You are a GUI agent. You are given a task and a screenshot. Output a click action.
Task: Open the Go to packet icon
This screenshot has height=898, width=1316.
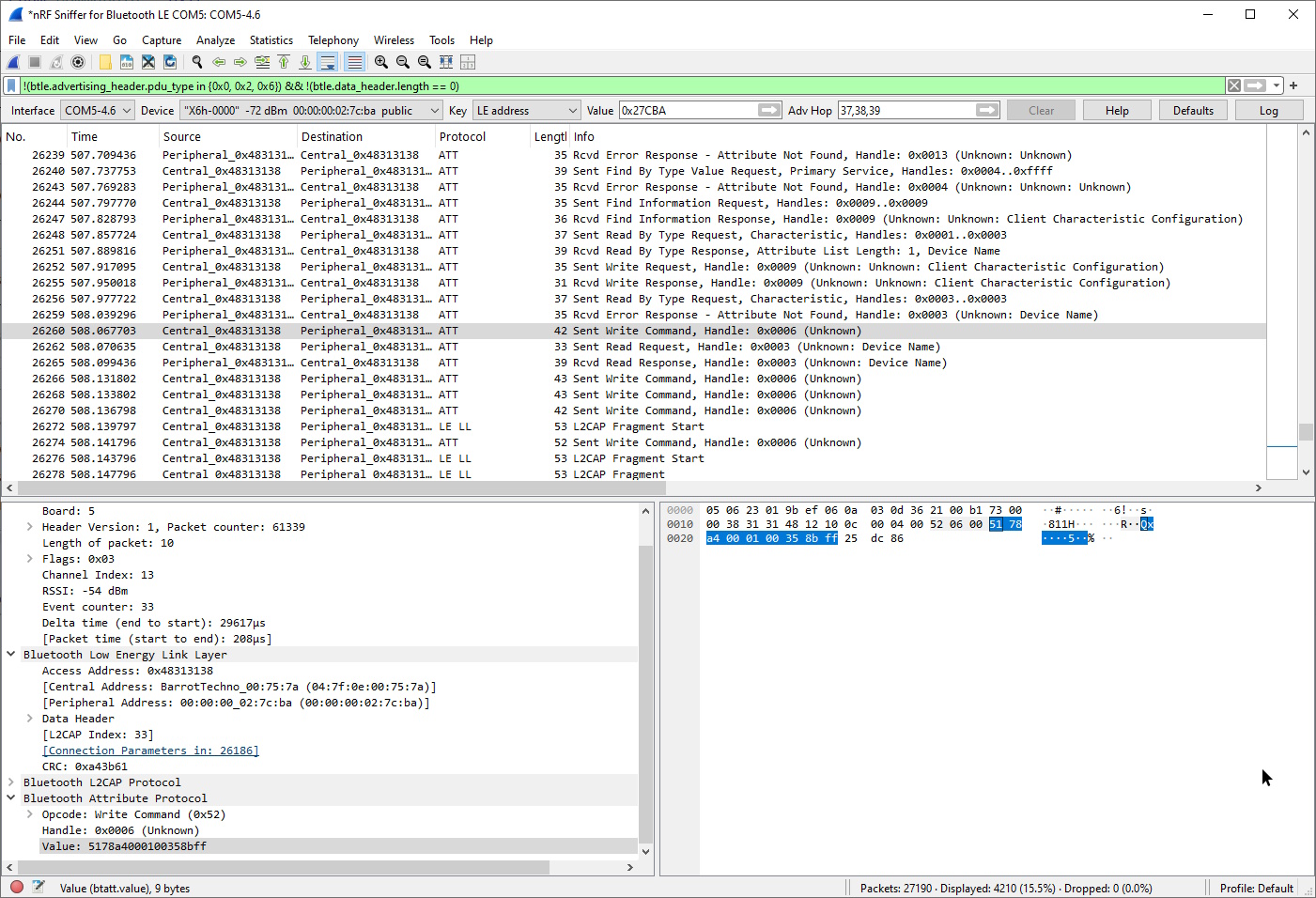[x=262, y=62]
